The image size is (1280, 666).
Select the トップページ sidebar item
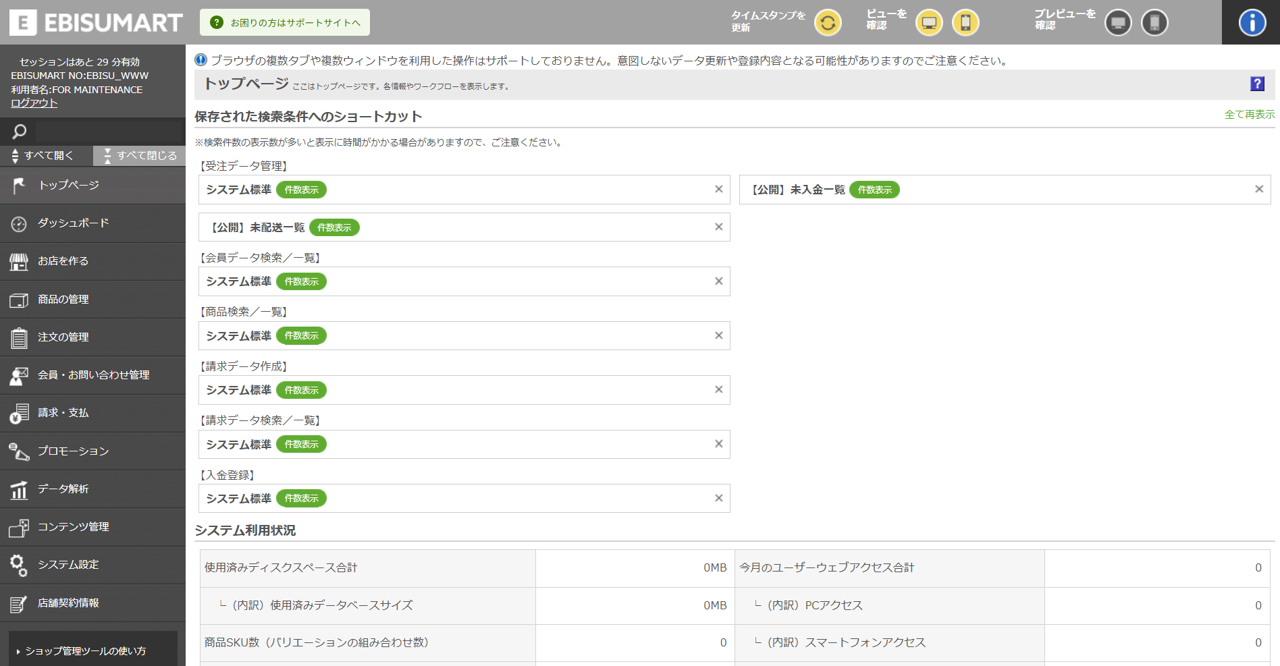tap(60, 185)
